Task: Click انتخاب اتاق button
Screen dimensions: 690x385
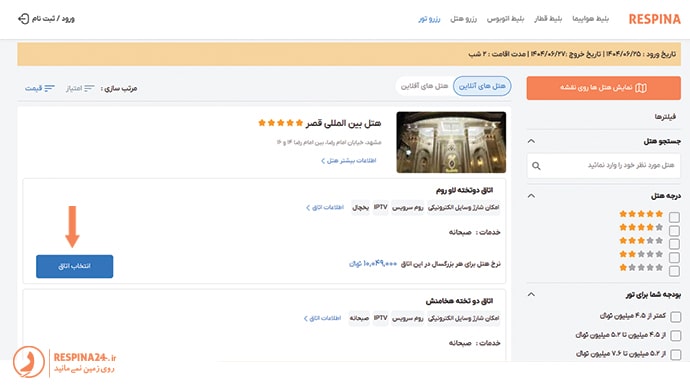Action: pyautogui.click(x=74, y=266)
